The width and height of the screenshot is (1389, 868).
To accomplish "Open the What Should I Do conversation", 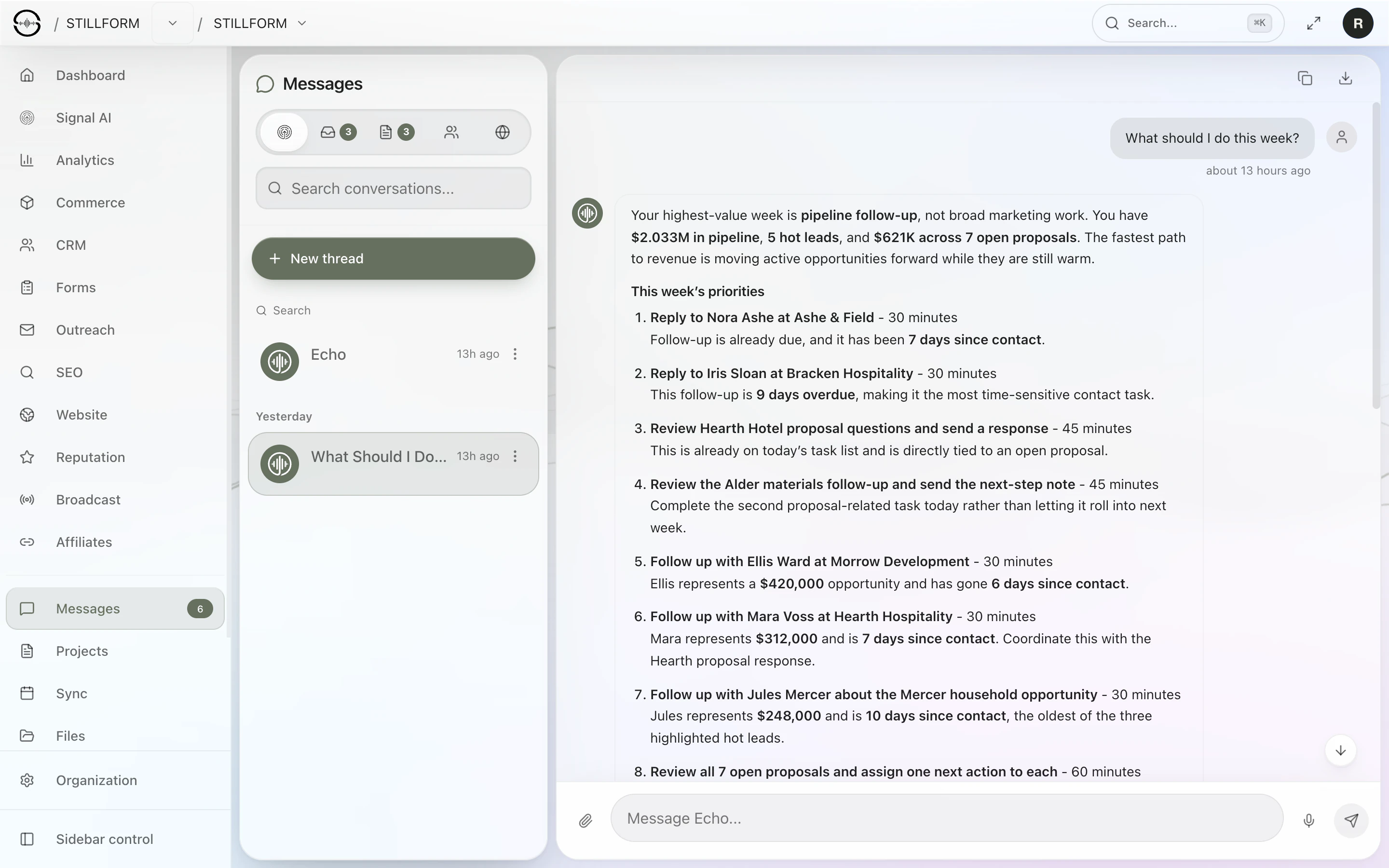I will [393, 464].
